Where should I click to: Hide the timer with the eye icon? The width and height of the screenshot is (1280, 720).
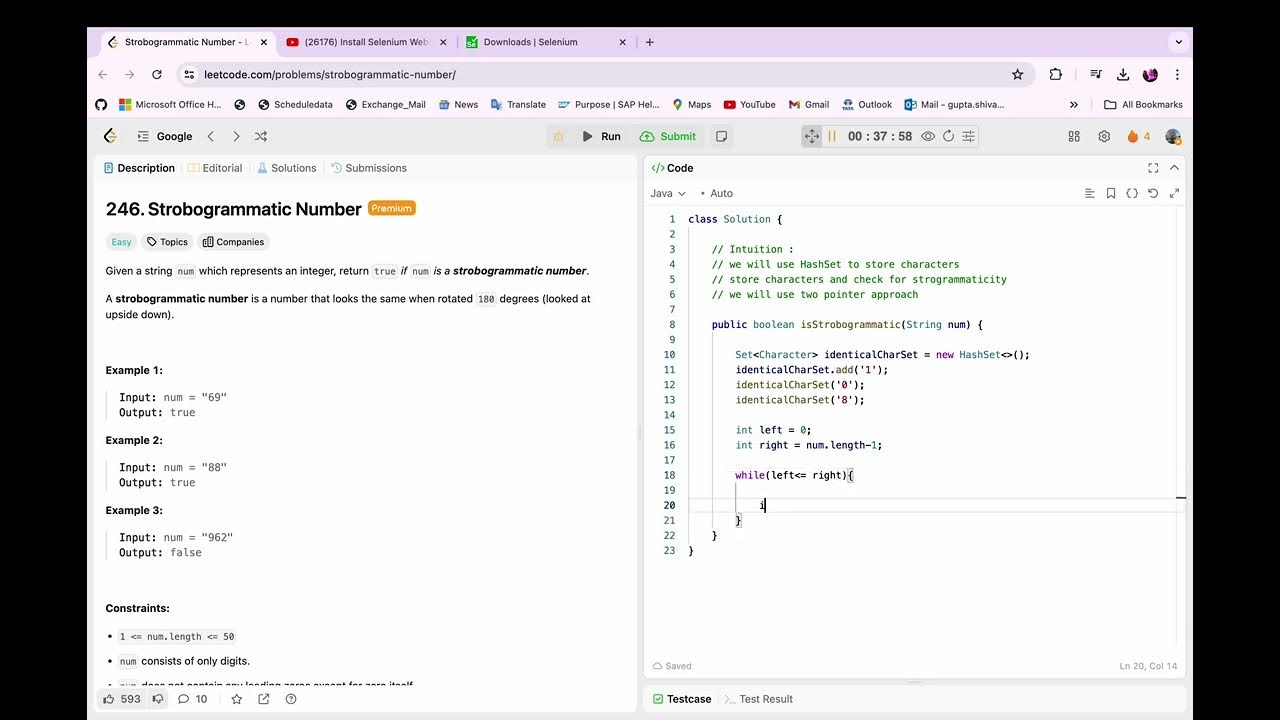click(928, 137)
